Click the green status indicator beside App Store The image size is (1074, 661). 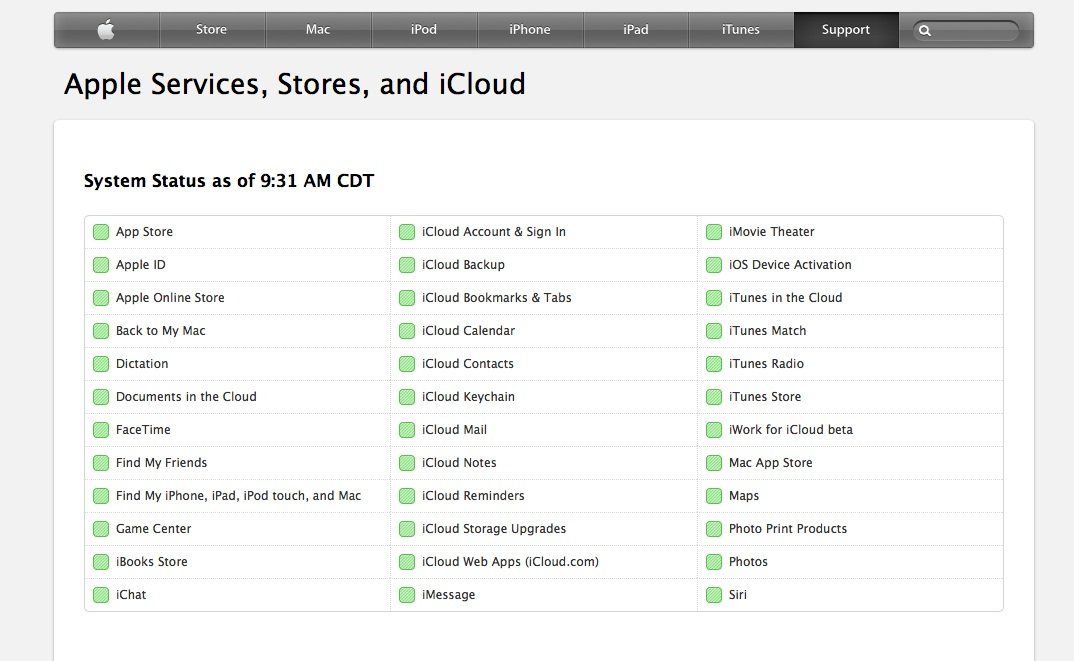pyautogui.click(x=100, y=231)
